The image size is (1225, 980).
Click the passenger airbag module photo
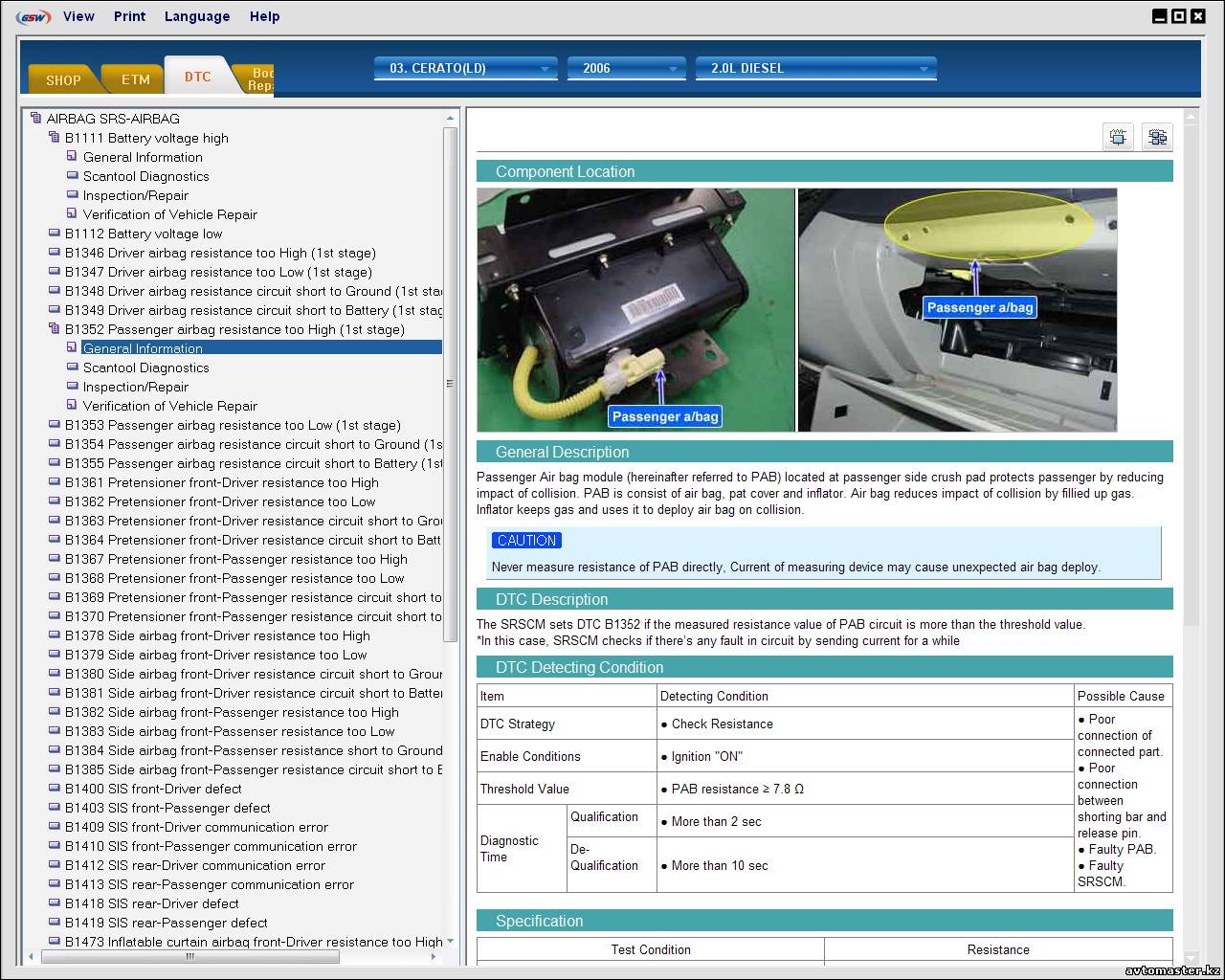click(x=636, y=310)
